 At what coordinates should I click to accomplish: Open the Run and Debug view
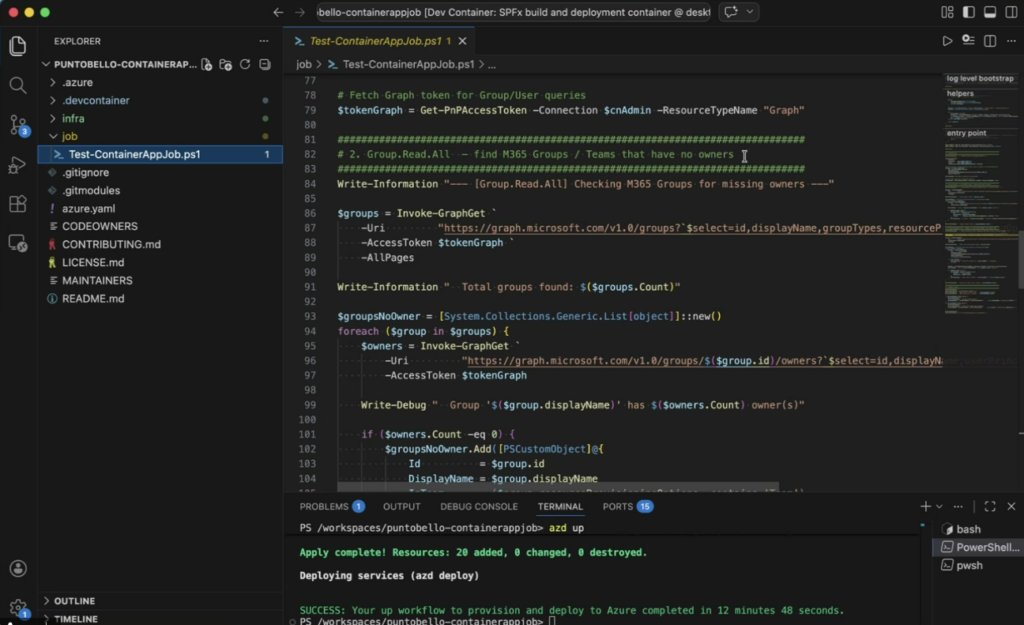tap(17, 165)
